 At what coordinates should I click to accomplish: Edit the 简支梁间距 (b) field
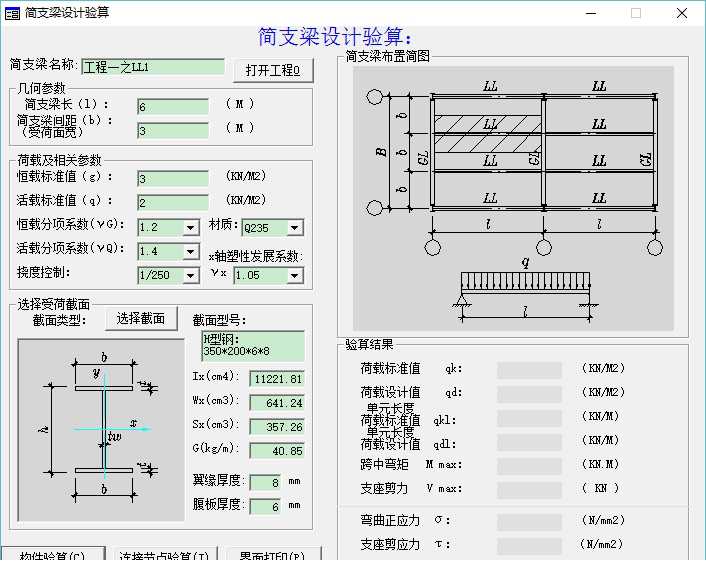[x=173, y=131]
